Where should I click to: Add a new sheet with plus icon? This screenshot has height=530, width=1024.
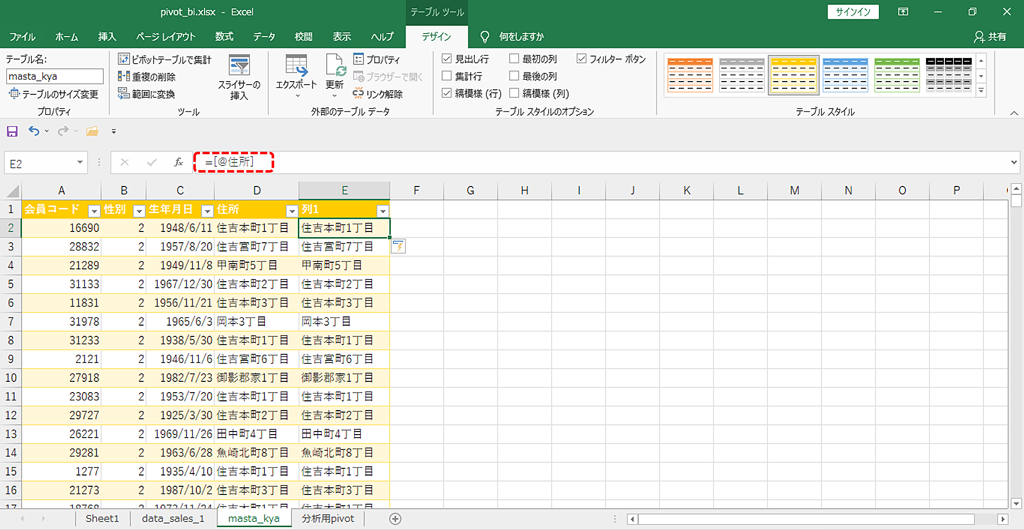[x=395, y=518]
